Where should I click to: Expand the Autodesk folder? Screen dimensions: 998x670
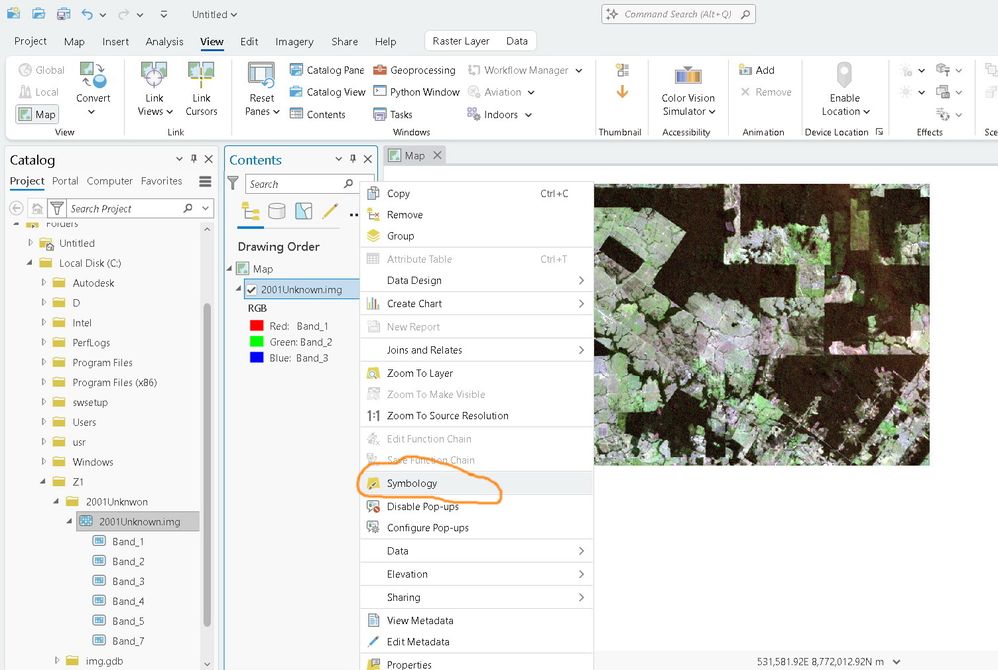[x=43, y=282]
